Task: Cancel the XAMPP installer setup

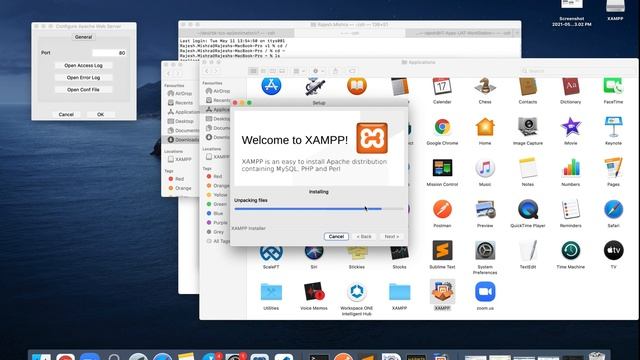Action: [336, 237]
